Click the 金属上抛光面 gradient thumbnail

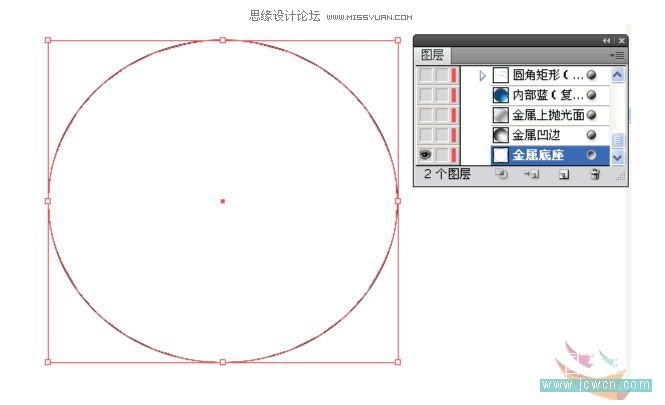pos(500,115)
